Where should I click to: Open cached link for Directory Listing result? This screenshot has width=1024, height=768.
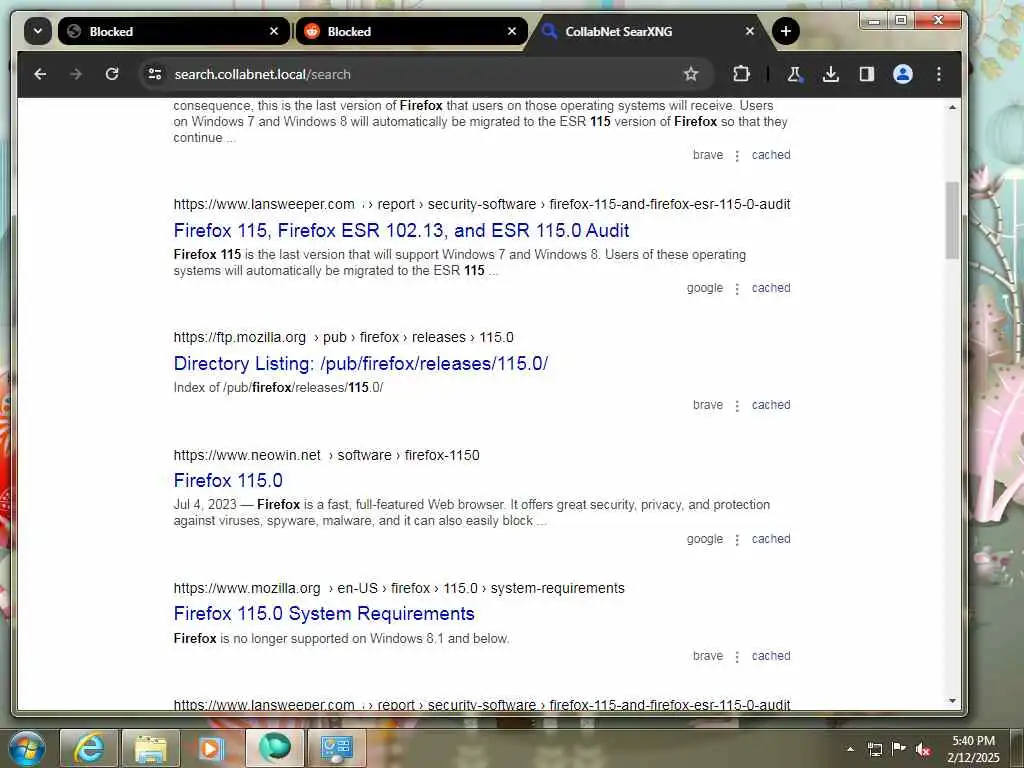[x=771, y=405]
